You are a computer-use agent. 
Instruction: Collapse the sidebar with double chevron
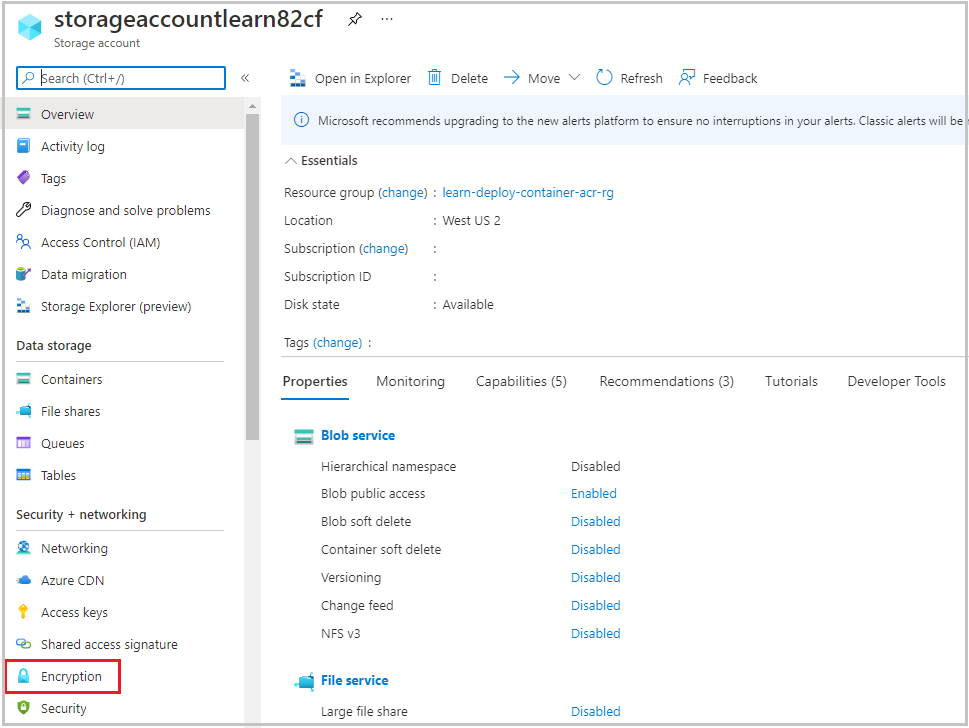point(245,78)
